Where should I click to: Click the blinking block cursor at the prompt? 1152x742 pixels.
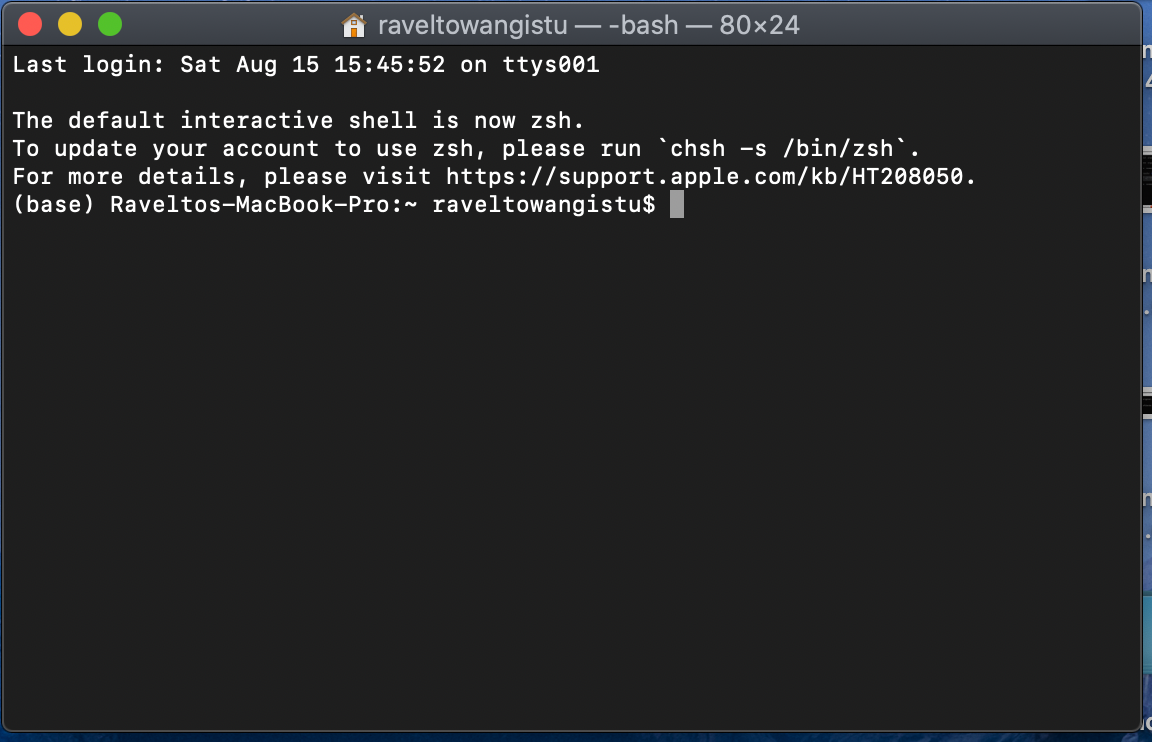click(x=676, y=203)
